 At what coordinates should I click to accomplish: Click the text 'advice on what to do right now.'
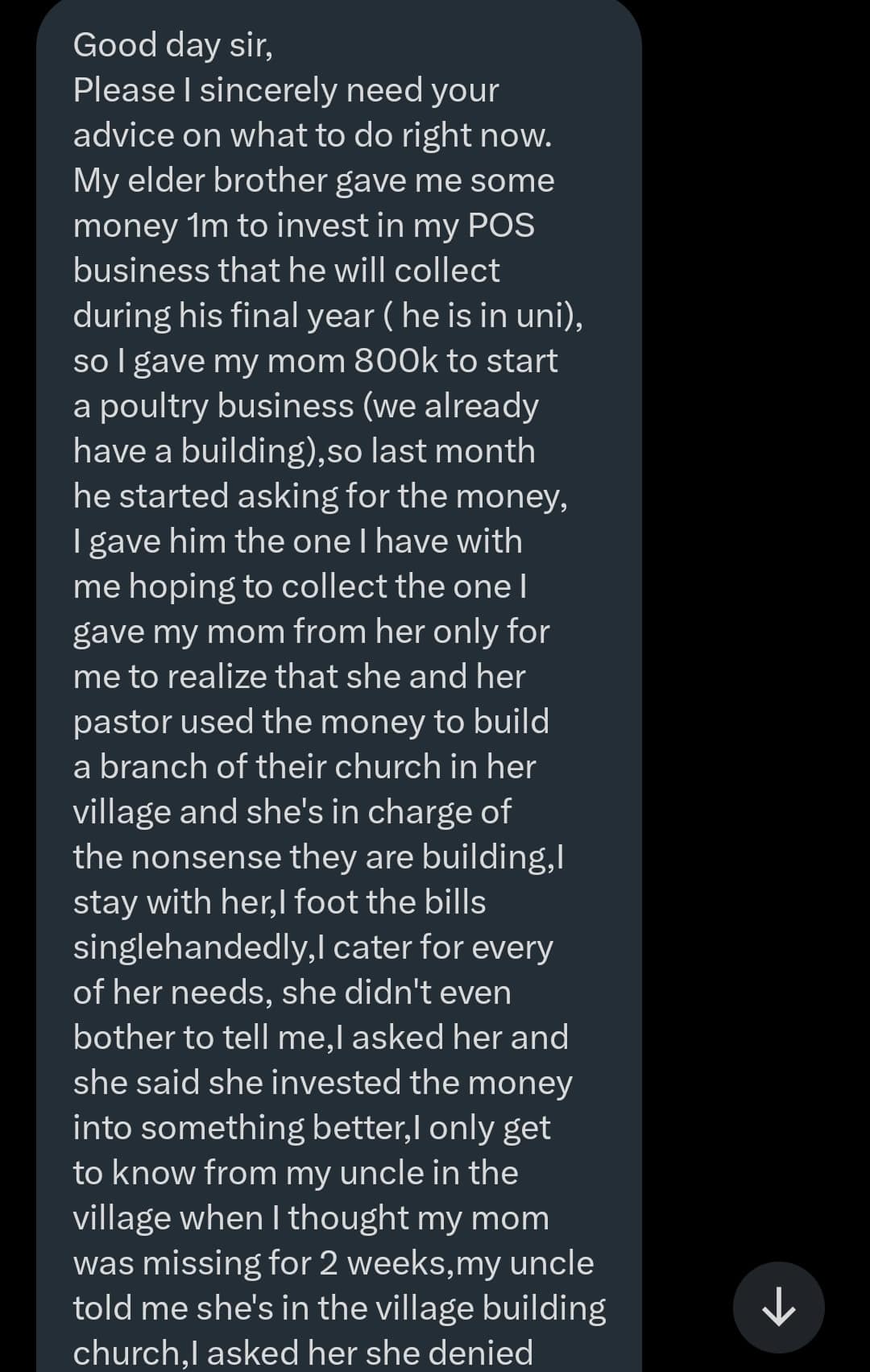(x=313, y=135)
